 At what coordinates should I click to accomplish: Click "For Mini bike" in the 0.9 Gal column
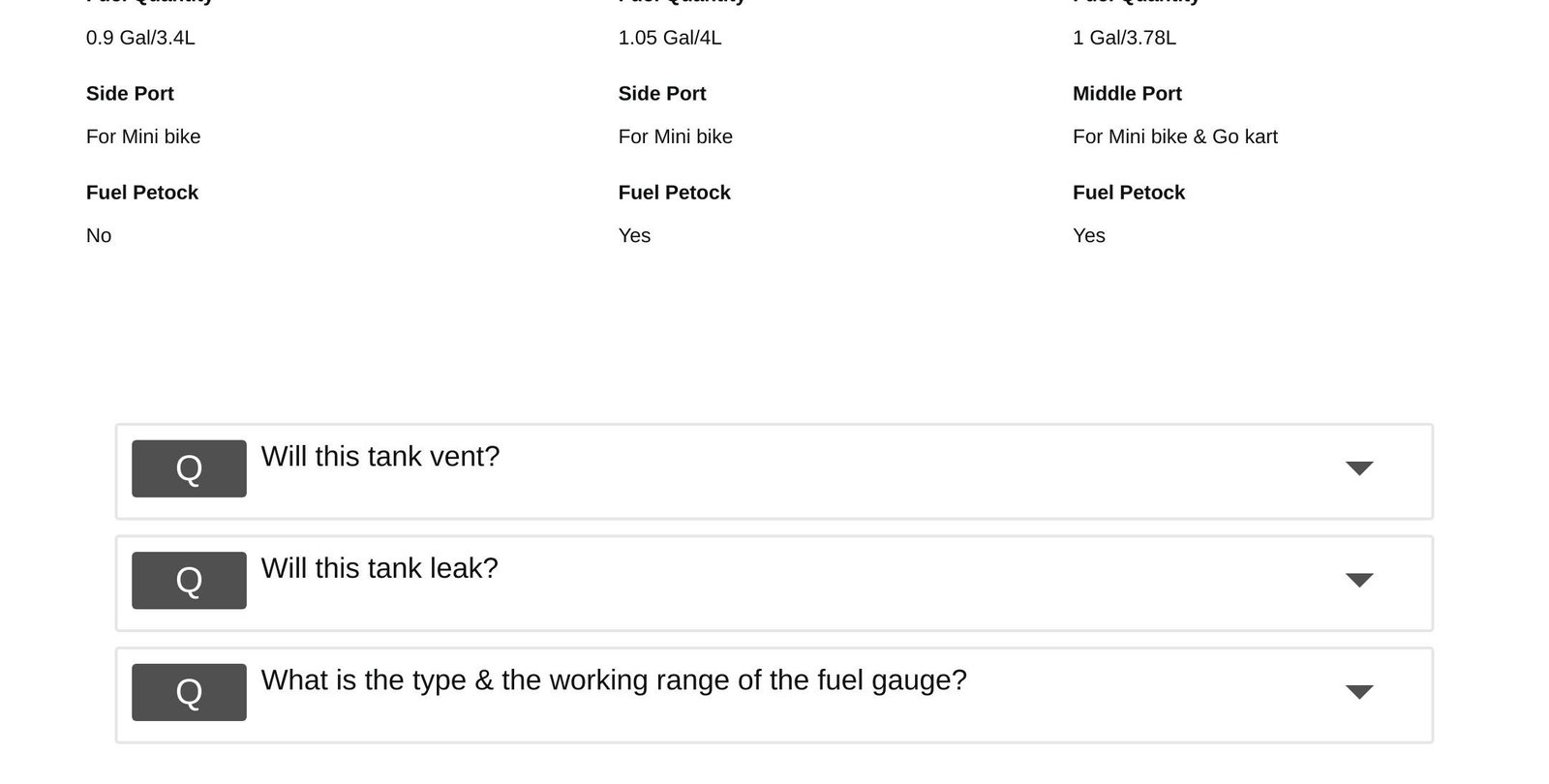point(143,136)
